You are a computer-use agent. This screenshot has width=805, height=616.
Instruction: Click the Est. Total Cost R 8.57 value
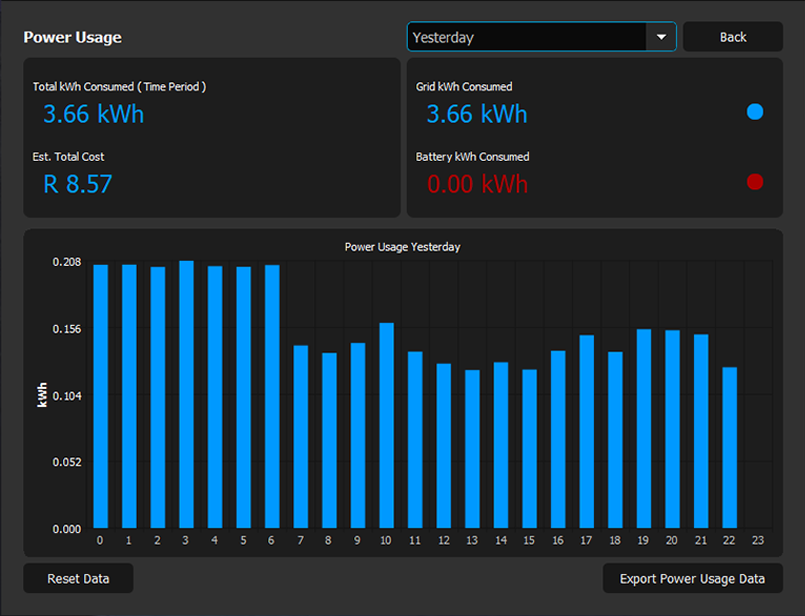coord(77,184)
